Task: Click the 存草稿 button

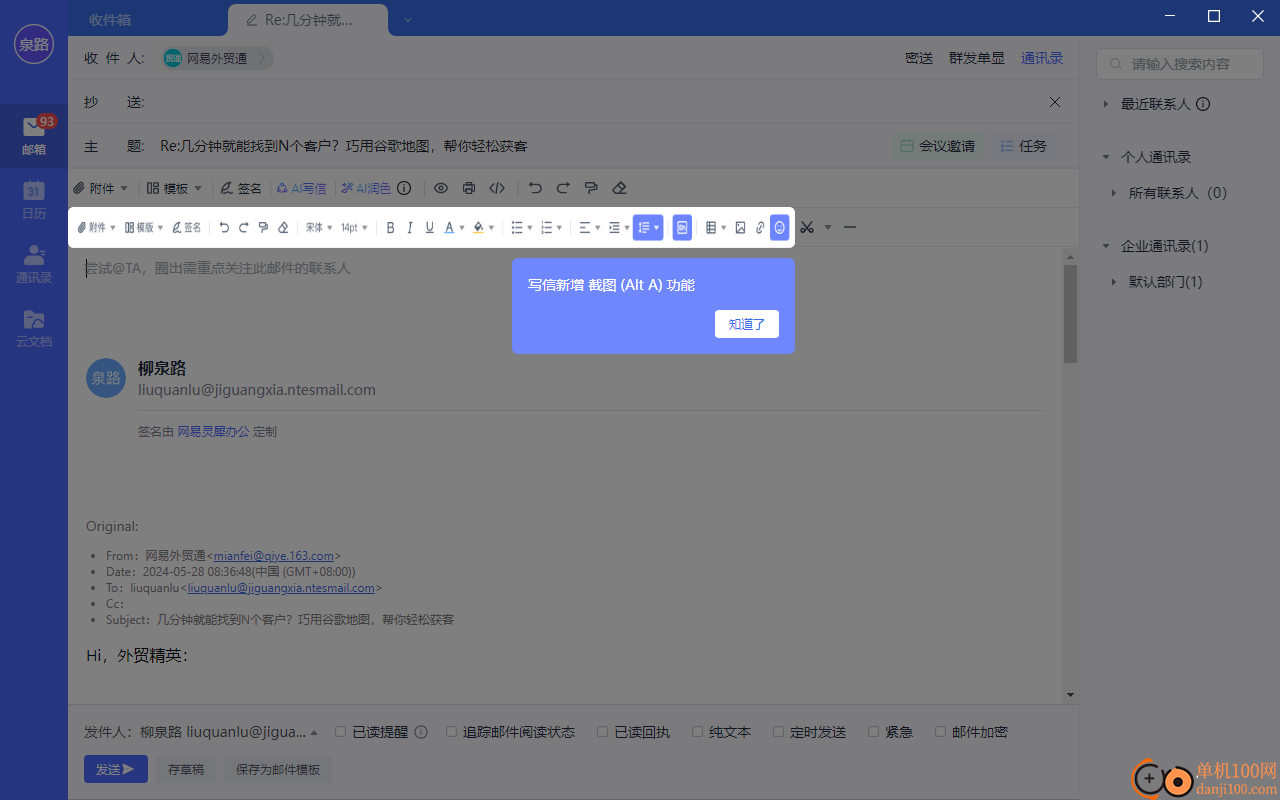Action: click(186, 769)
